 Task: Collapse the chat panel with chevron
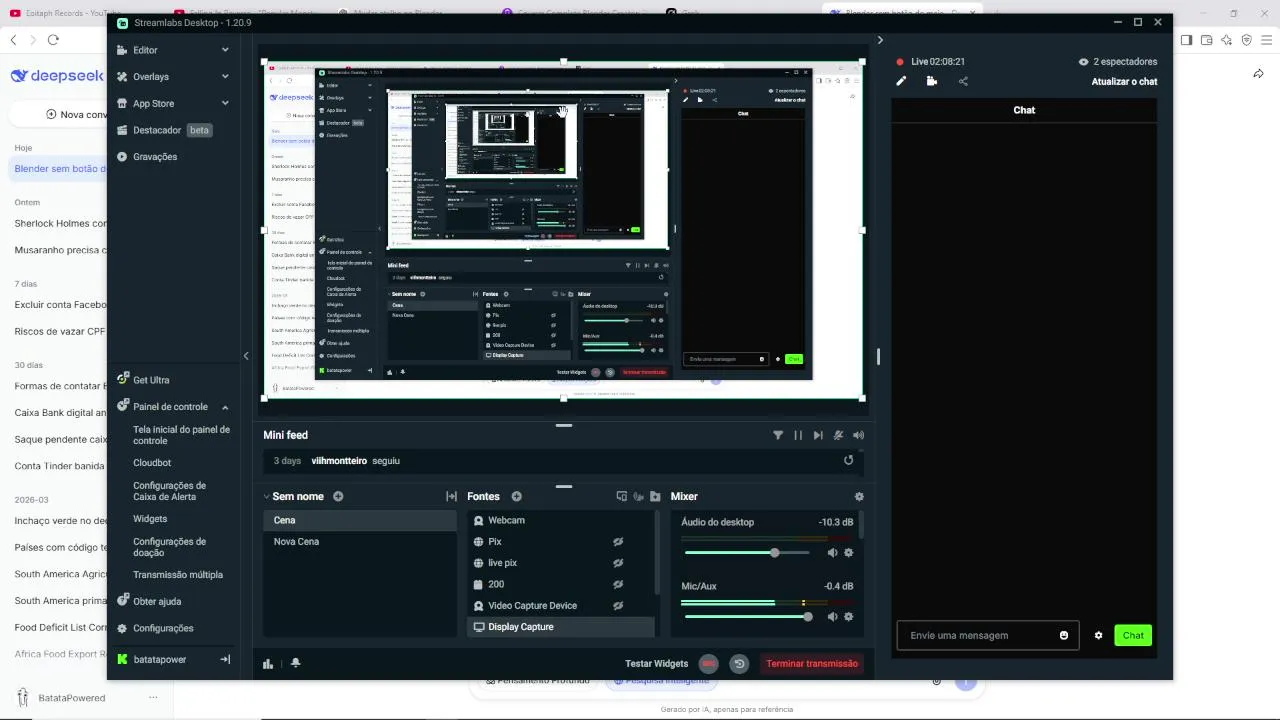(880, 40)
